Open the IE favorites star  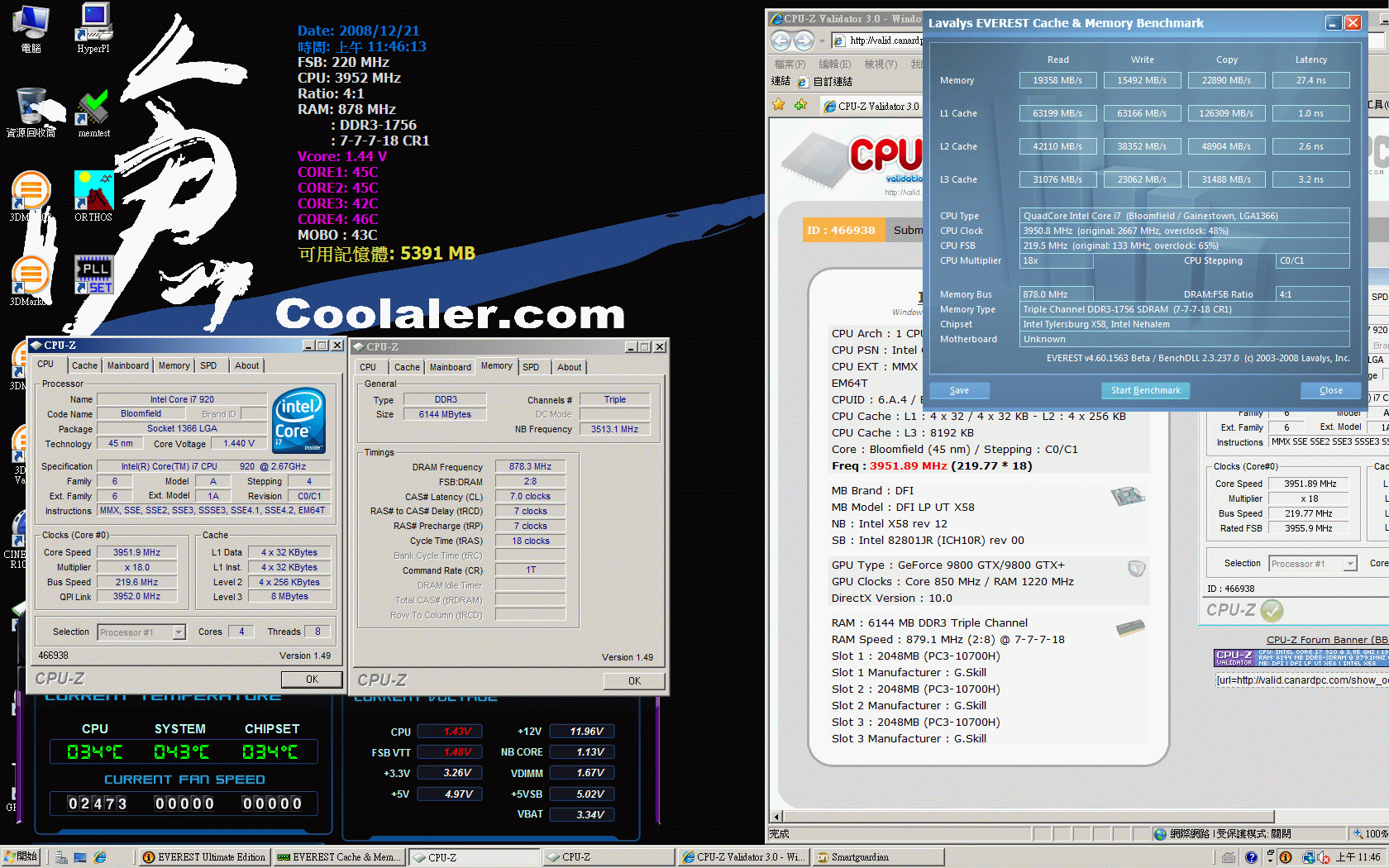(778, 105)
